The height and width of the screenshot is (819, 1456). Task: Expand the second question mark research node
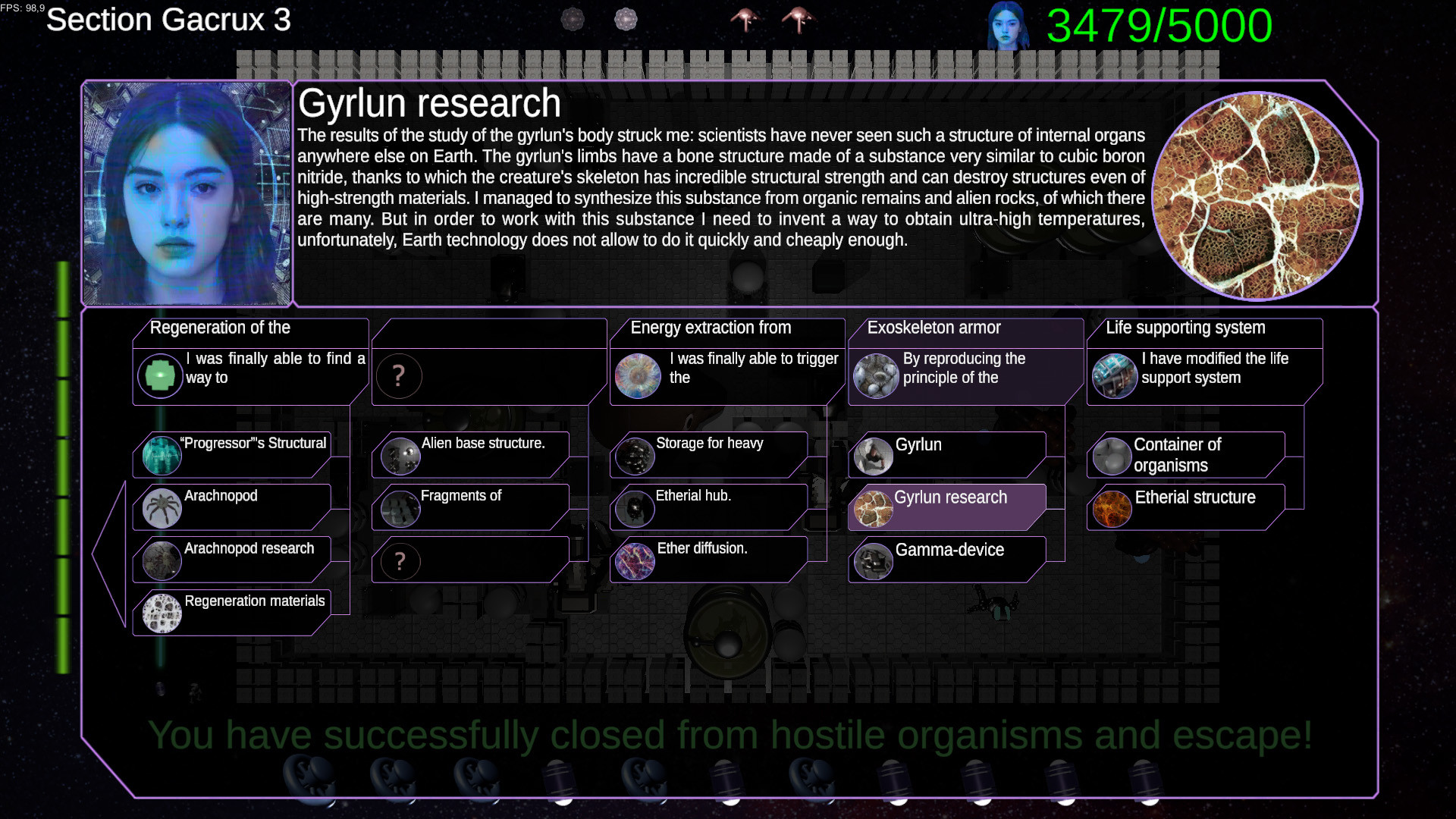tap(397, 561)
